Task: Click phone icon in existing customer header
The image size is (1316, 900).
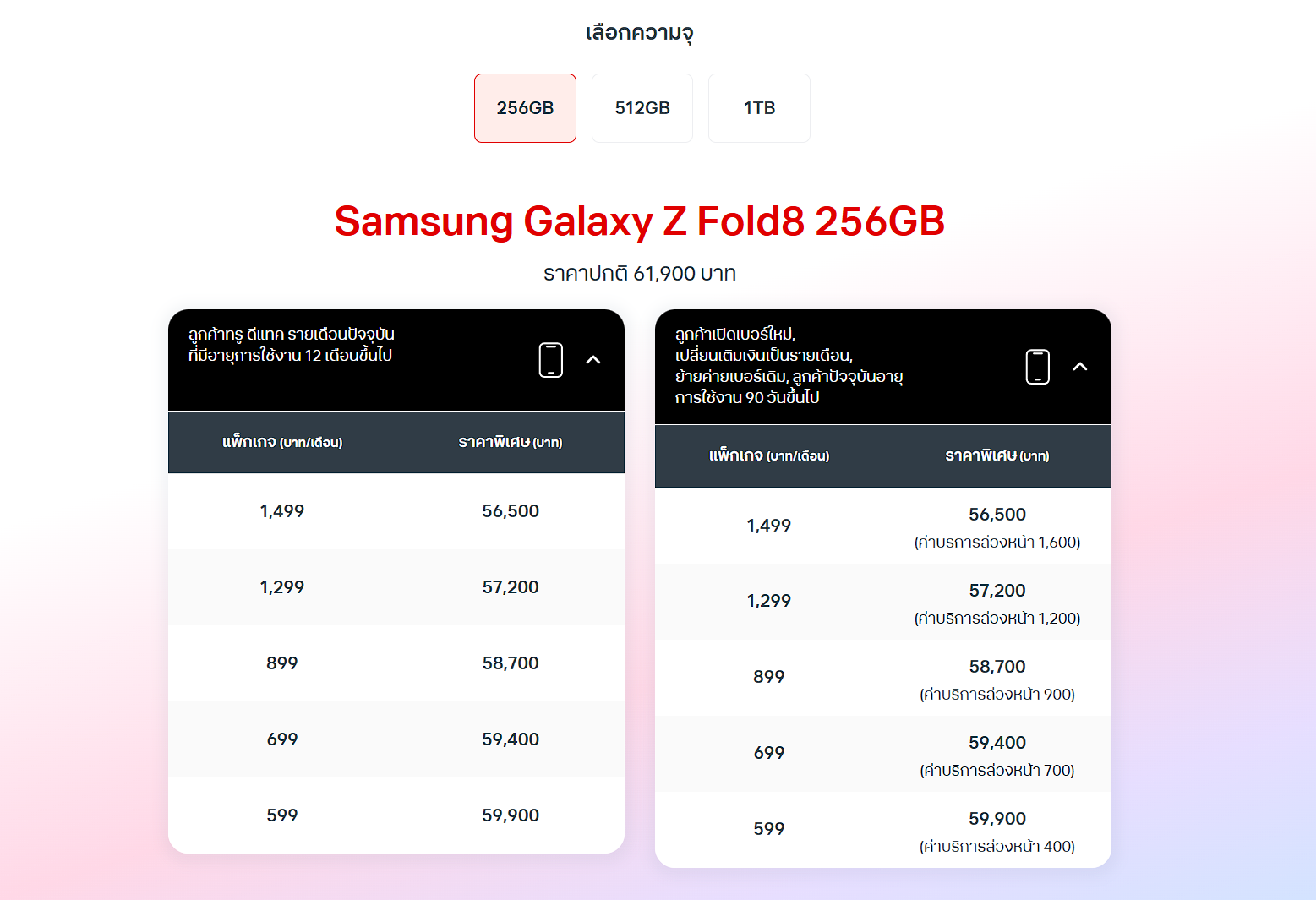Action: (x=551, y=360)
